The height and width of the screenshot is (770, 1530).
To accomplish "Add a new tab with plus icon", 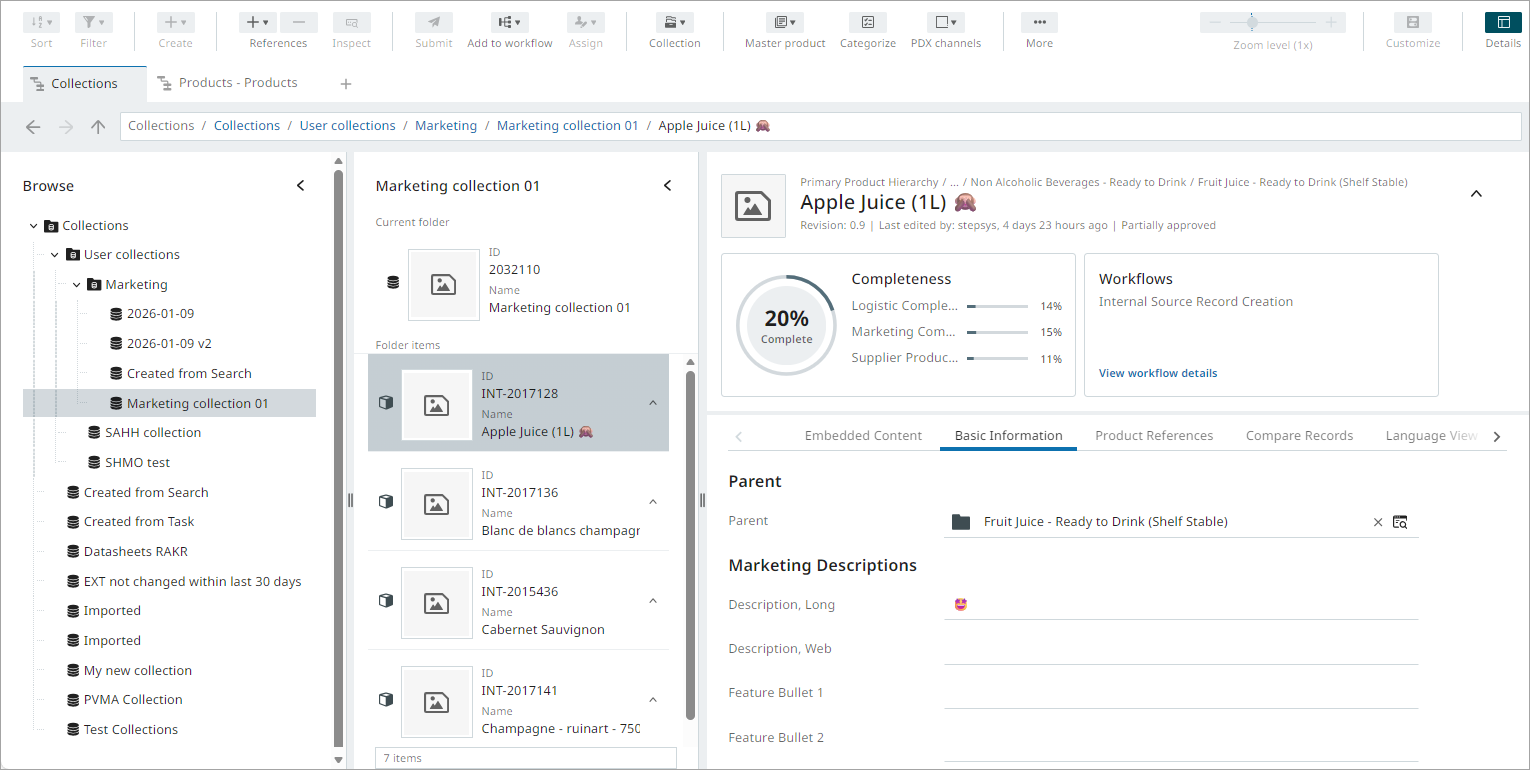I will coord(346,84).
